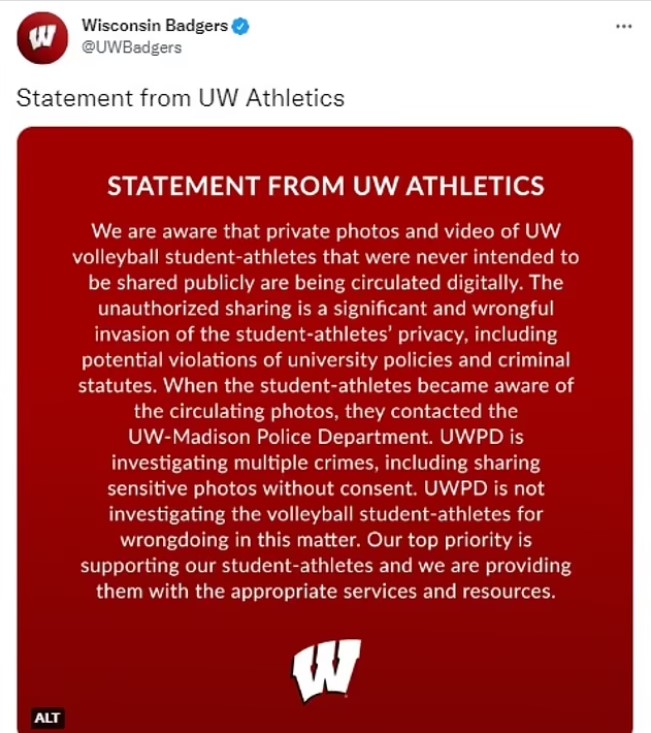Screen dimensions: 651x733
Task: Open the three-dot more options menu
Action: click(x=624, y=27)
